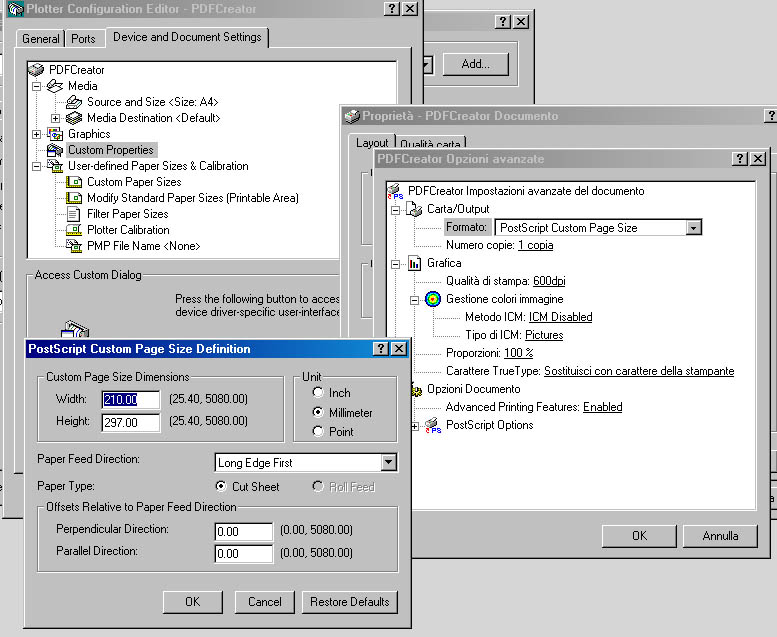Click the Gestione colori immagine color wheel icon
The height and width of the screenshot is (637, 777).
pyautogui.click(x=433, y=299)
